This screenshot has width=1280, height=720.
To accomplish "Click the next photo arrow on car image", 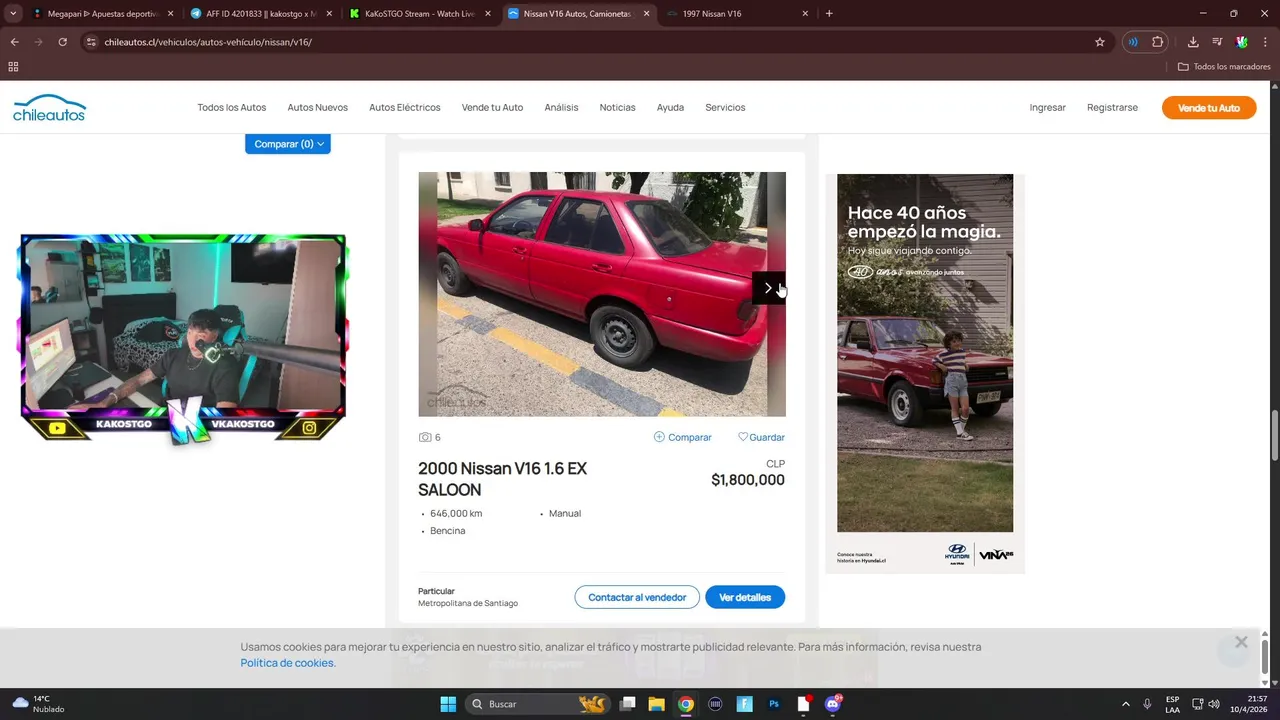I will pos(768,288).
